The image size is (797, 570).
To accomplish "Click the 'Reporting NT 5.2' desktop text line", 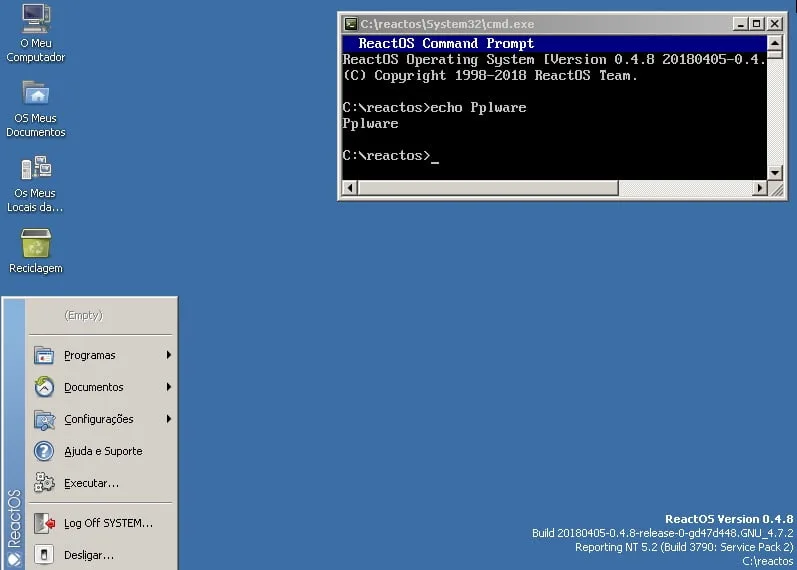I will (x=684, y=547).
